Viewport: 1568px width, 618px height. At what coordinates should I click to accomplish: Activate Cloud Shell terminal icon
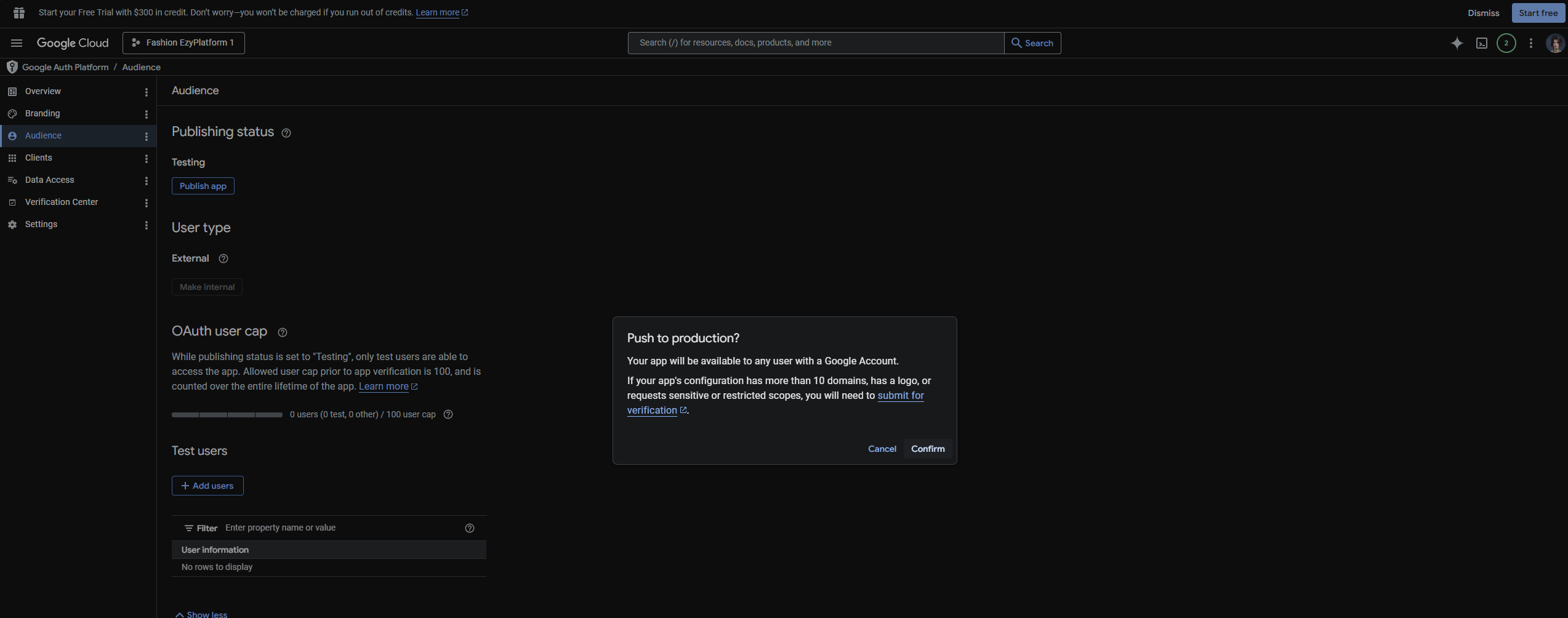click(x=1481, y=43)
